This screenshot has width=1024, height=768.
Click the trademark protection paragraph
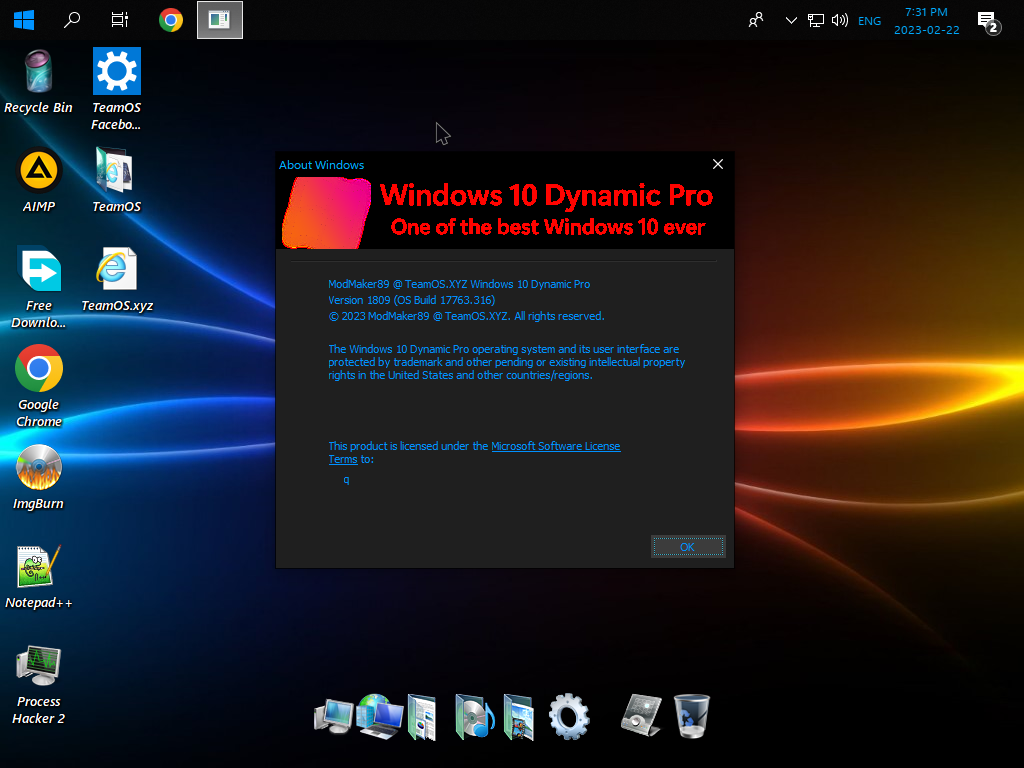506,362
